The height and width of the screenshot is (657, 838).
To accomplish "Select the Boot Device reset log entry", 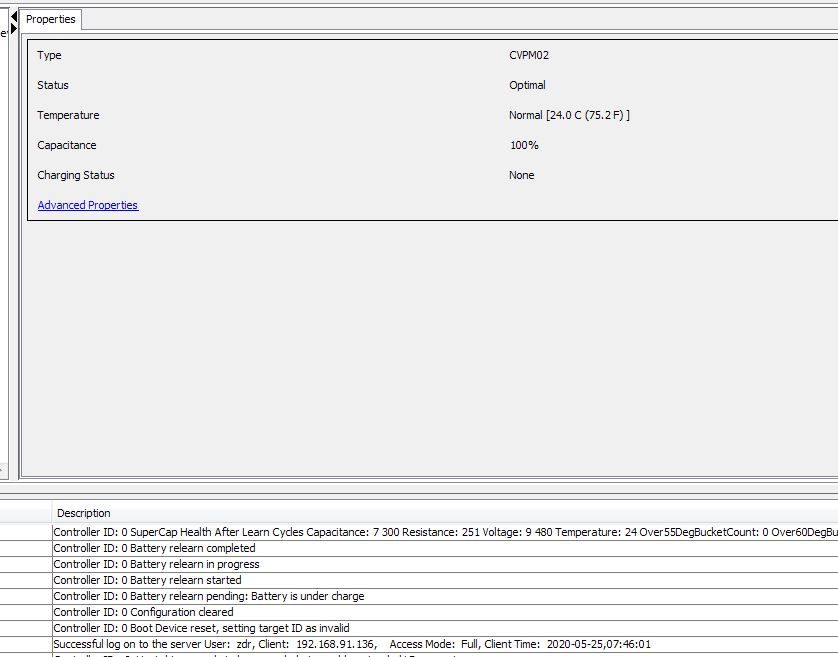I will (x=445, y=629).
